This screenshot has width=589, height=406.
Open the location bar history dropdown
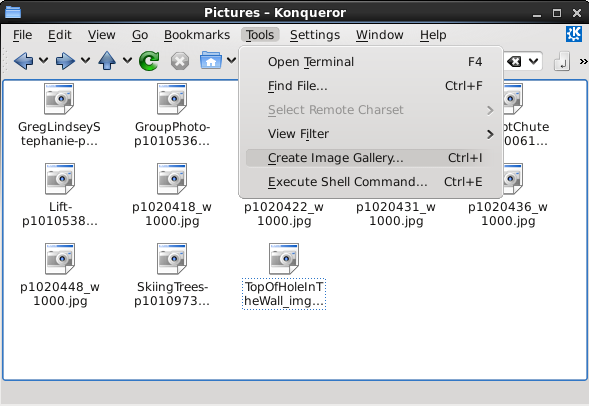pyautogui.click(x=533, y=61)
